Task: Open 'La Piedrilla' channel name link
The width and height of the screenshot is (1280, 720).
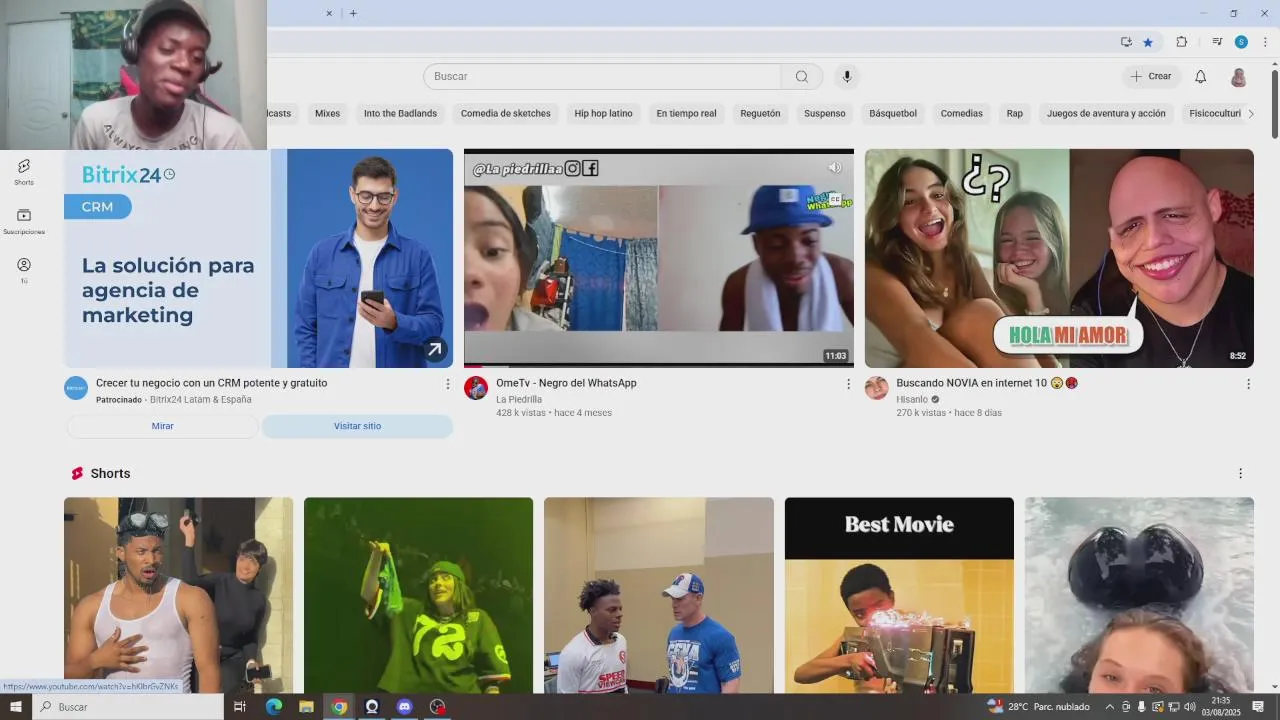Action: click(519, 399)
